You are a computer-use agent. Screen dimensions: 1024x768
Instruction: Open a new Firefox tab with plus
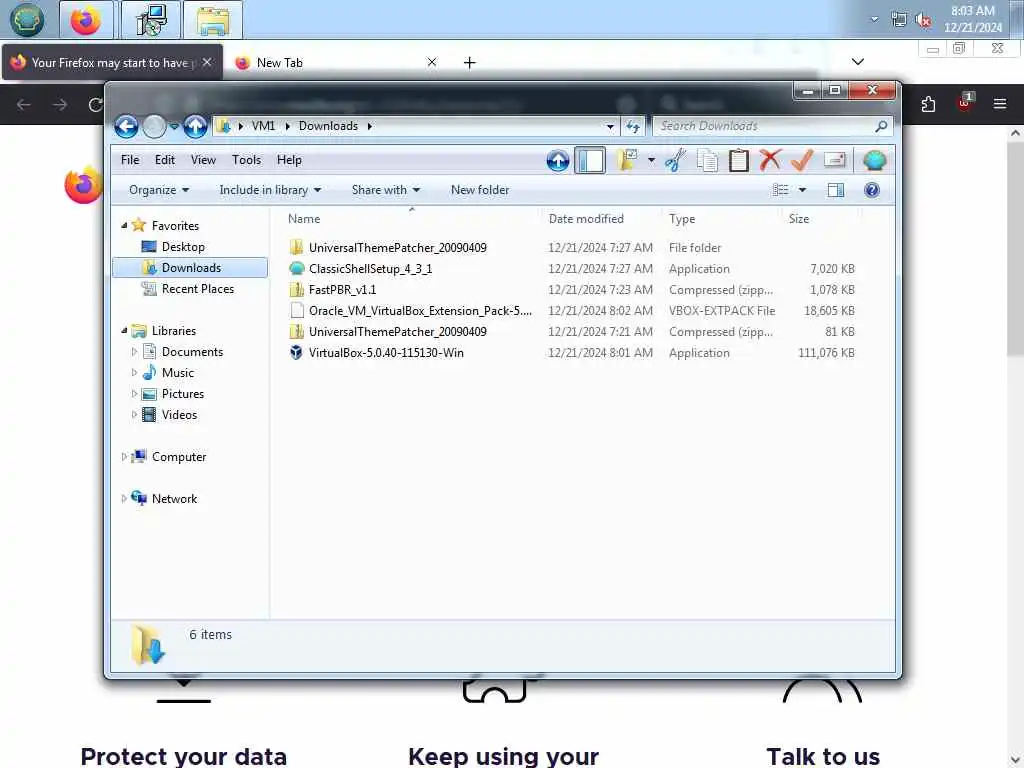[470, 63]
